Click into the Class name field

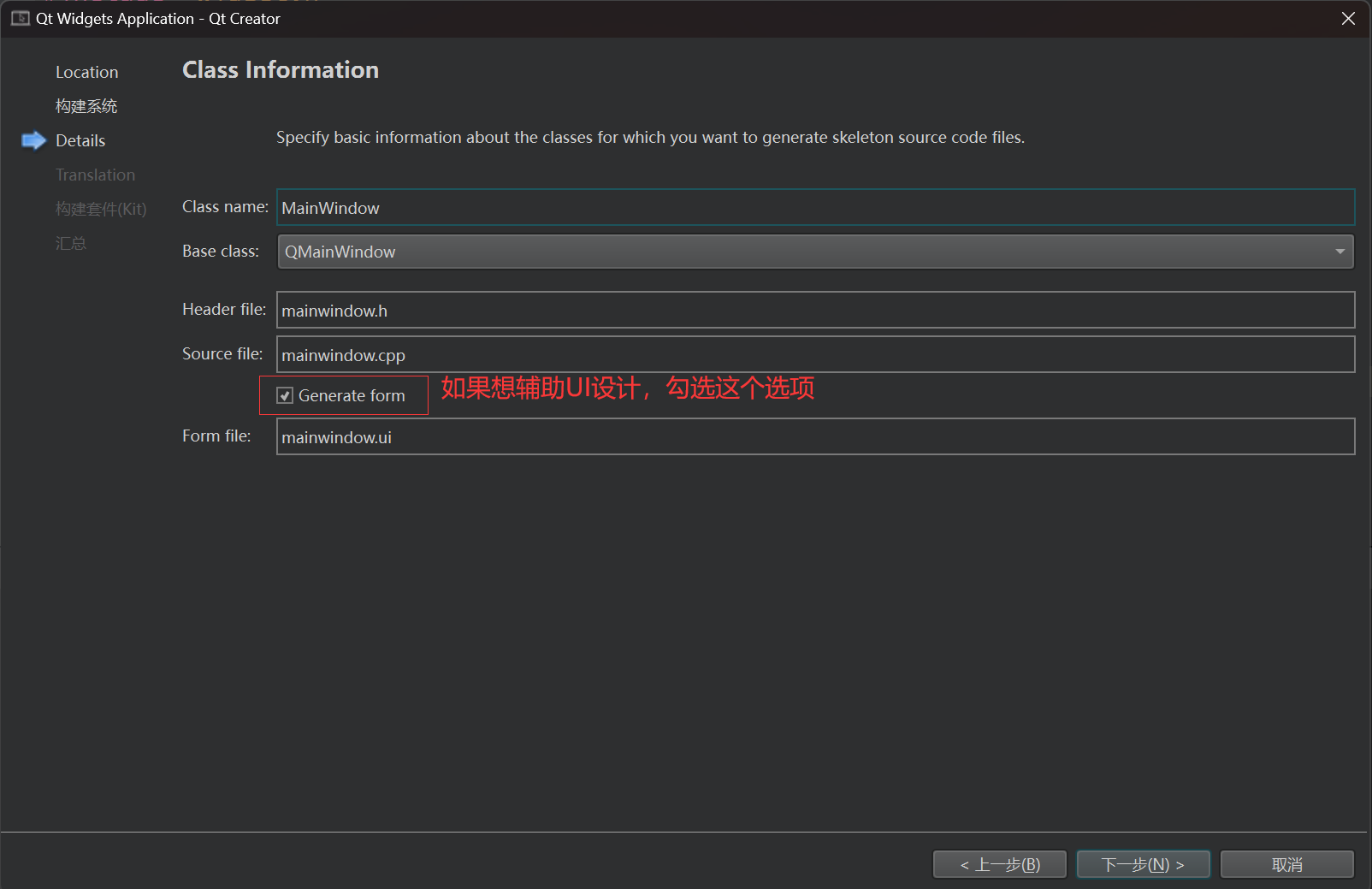[x=814, y=208]
